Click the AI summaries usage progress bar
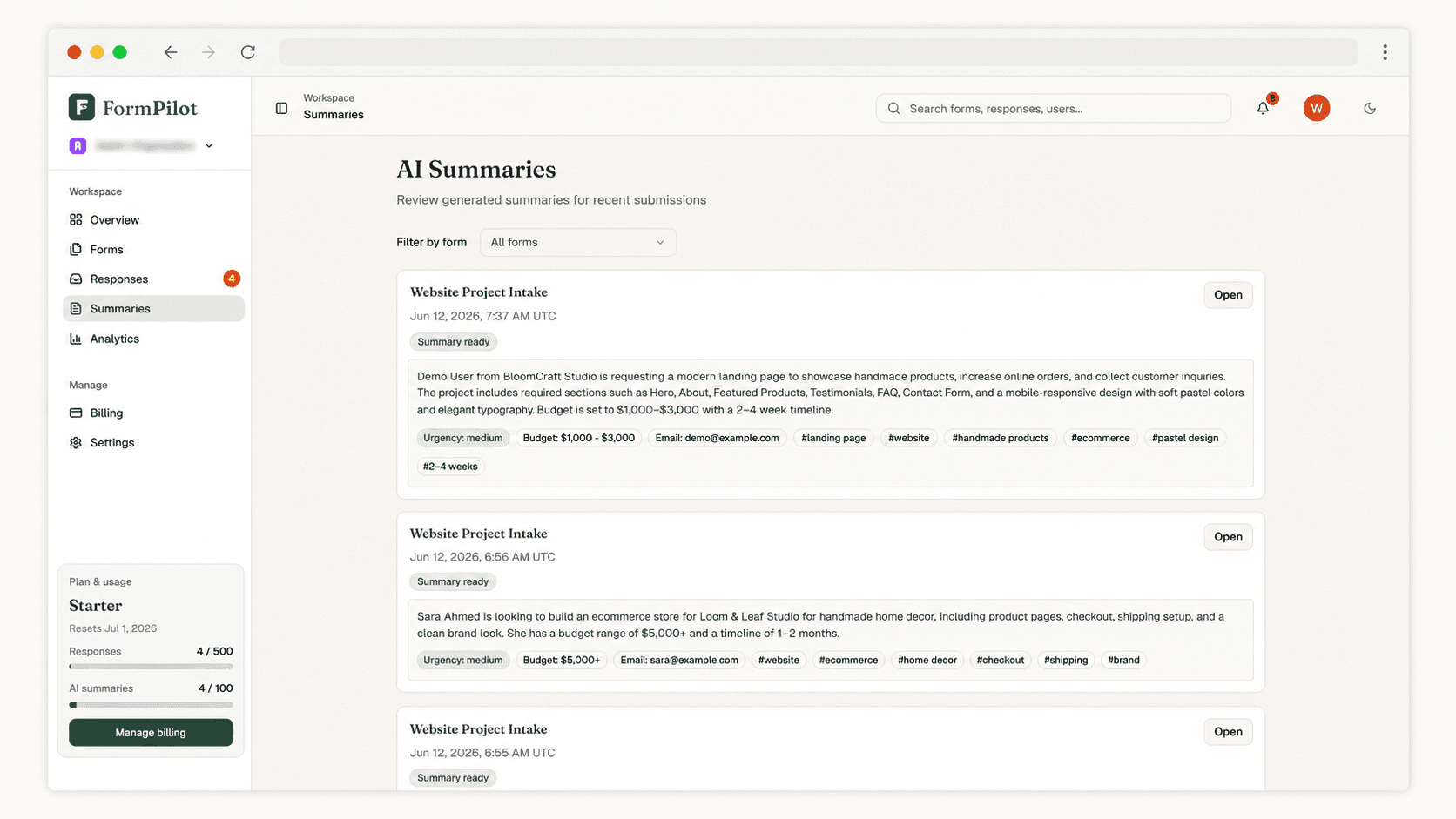This screenshot has height=819, width=1456. pos(151,705)
